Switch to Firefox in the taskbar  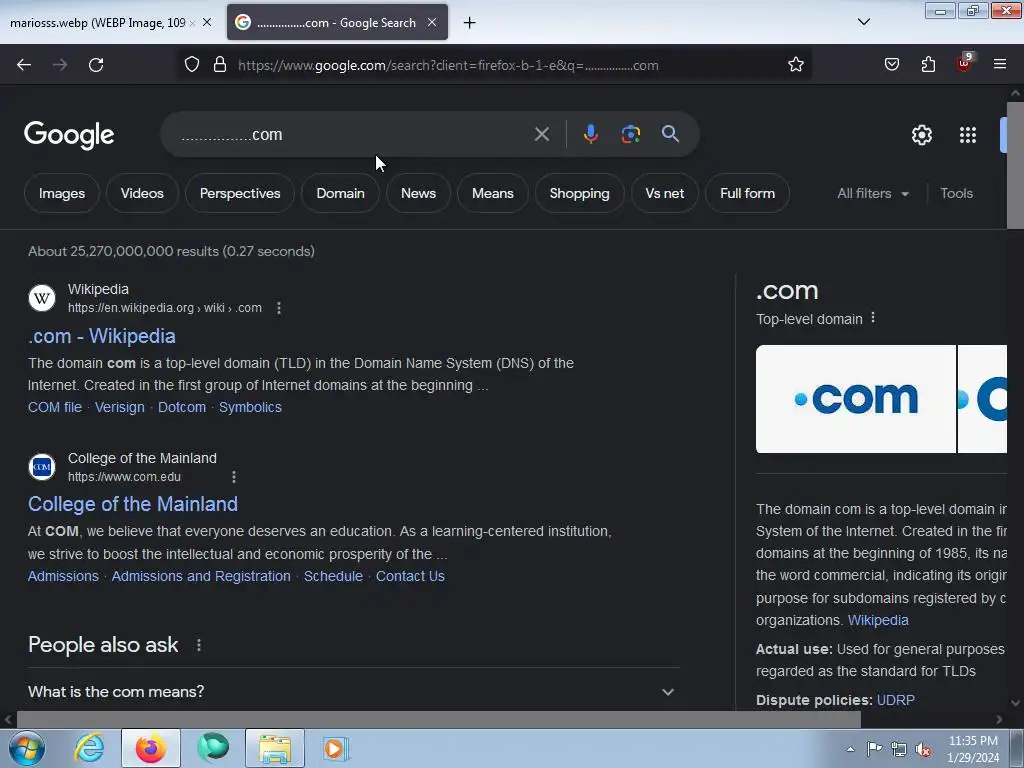(x=151, y=748)
